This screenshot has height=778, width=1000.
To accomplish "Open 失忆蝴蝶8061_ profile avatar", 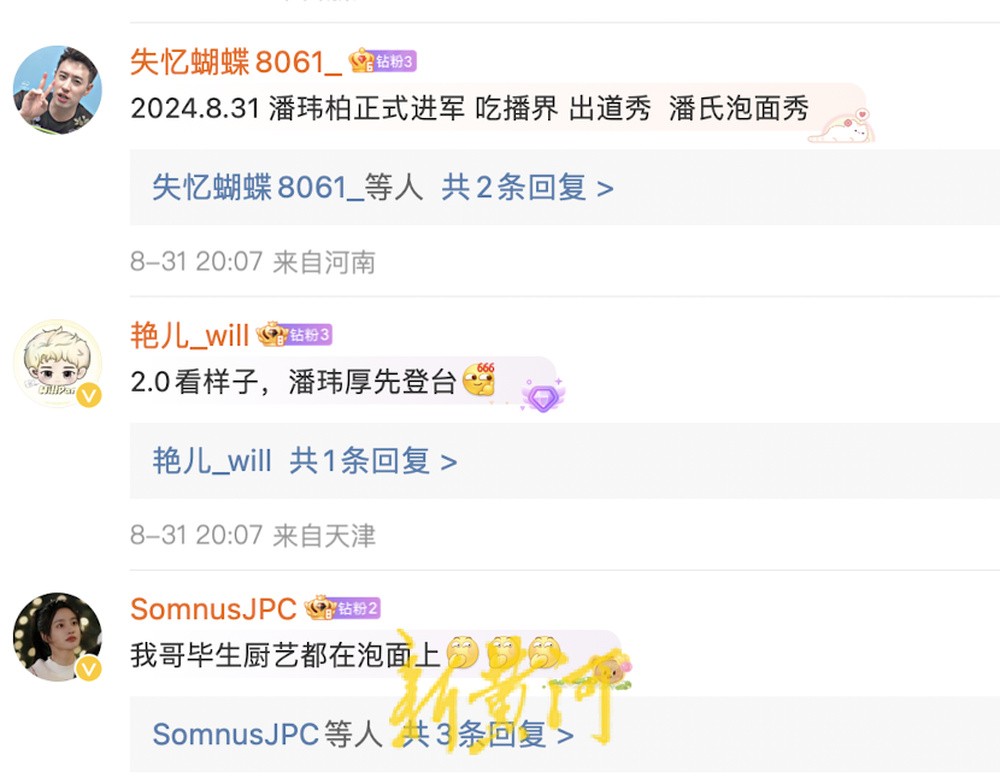I will pos(57,89).
